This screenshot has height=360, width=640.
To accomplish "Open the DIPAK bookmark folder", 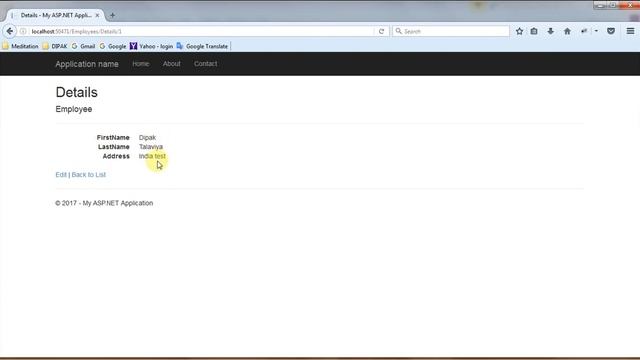I will coord(55,47).
